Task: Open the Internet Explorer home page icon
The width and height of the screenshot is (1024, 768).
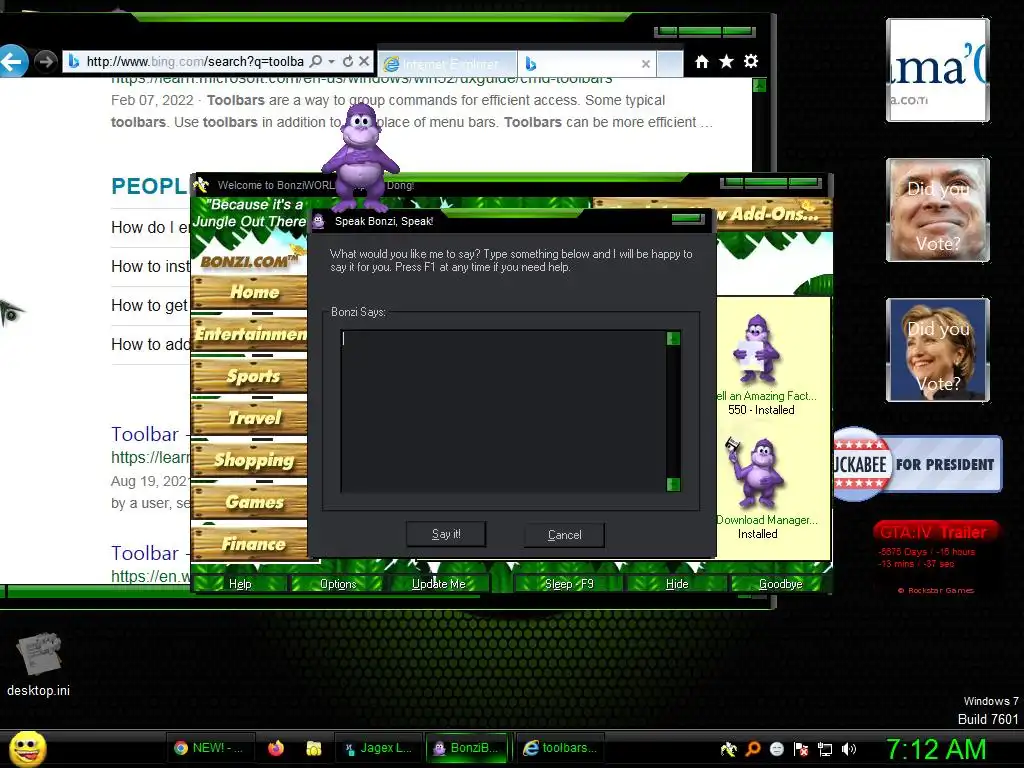Action: 702,61
